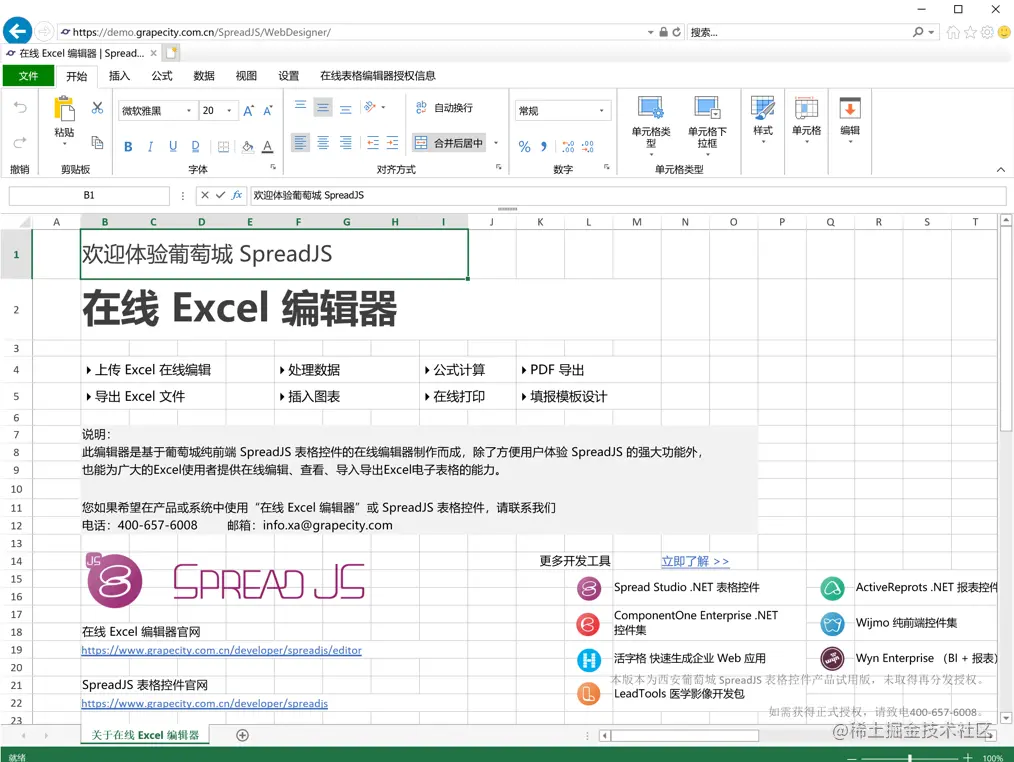Switch to the 公式 formulas tab
Viewport: 1014px width, 762px height.
click(162, 76)
